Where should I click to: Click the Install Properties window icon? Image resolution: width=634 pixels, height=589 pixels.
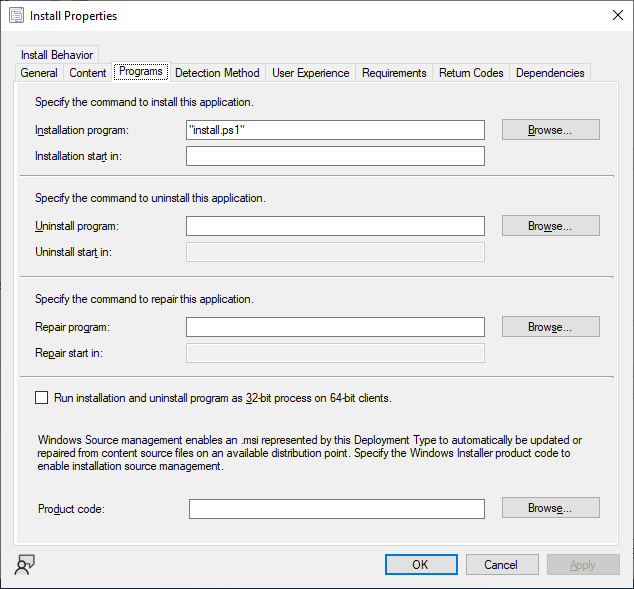[x=17, y=16]
